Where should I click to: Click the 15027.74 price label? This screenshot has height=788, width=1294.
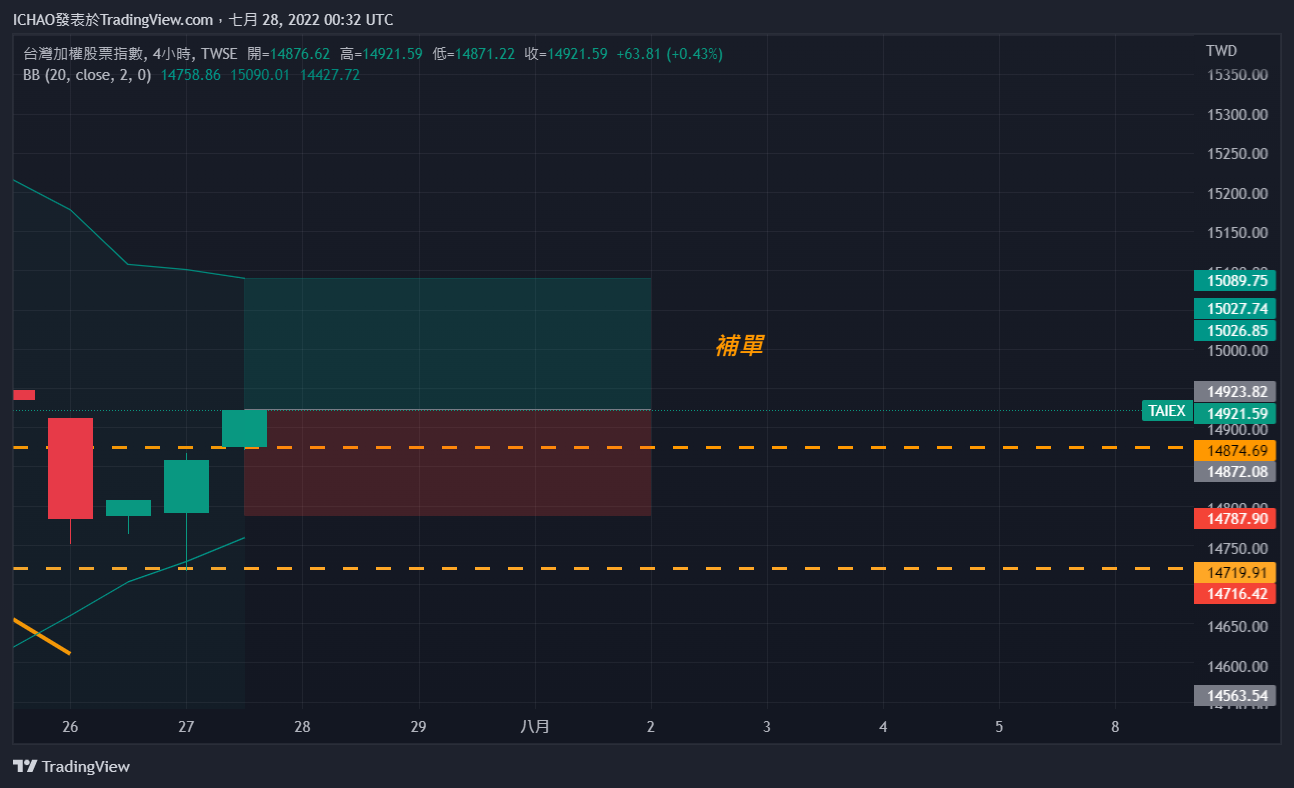pos(1235,309)
